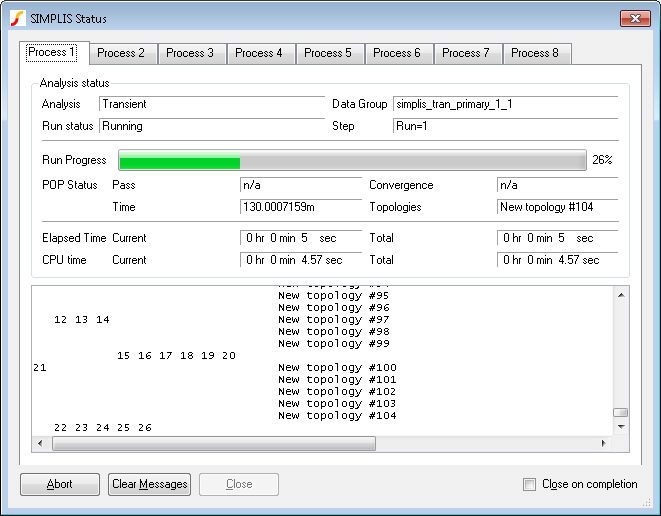Show the Process 7 tab
This screenshot has width=661, height=516.
point(466,53)
